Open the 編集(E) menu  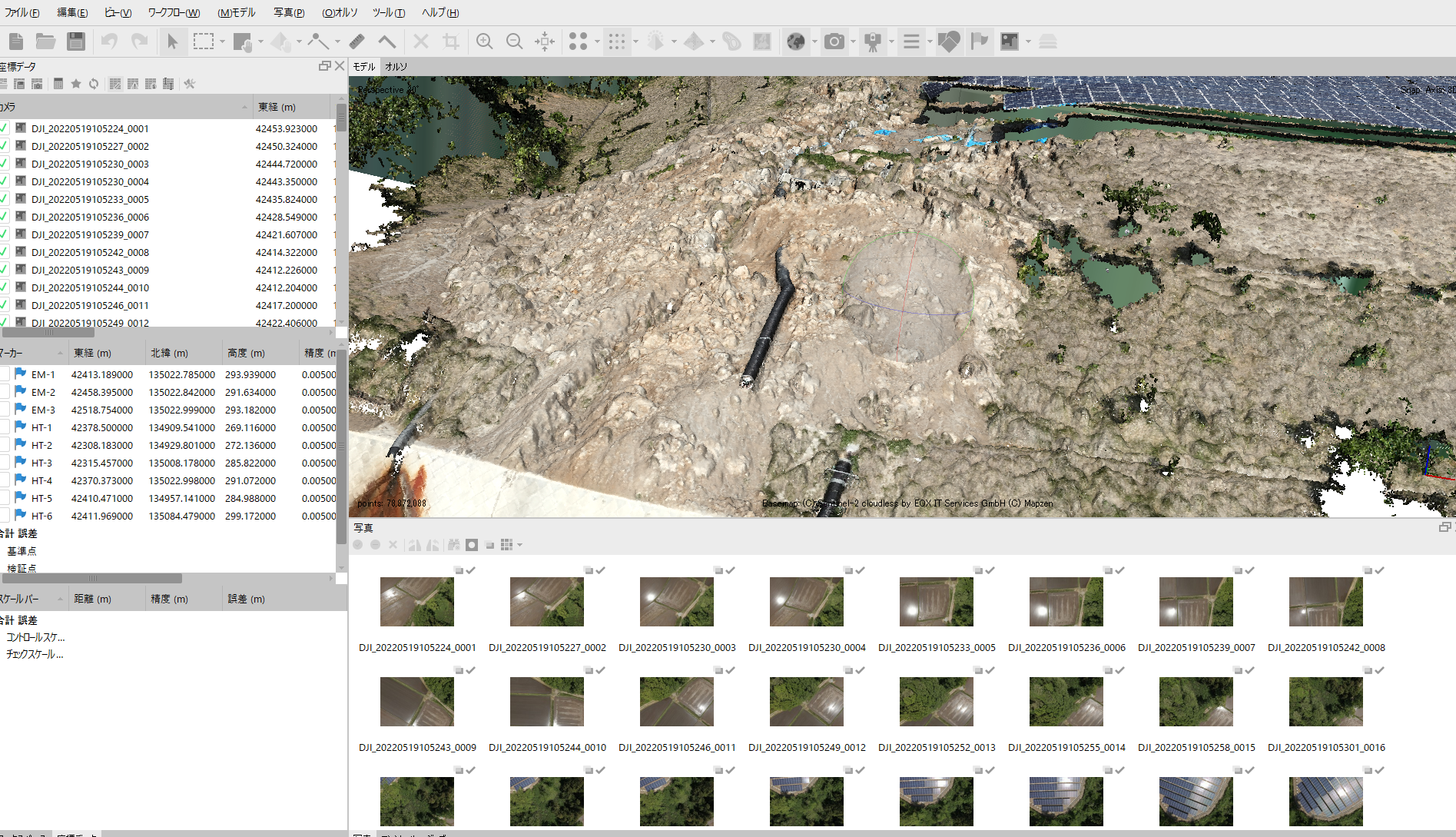[x=72, y=12]
